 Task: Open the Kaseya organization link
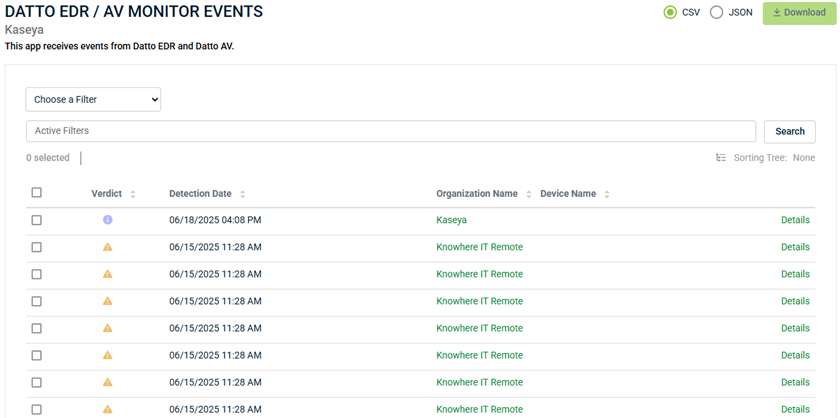(452, 220)
